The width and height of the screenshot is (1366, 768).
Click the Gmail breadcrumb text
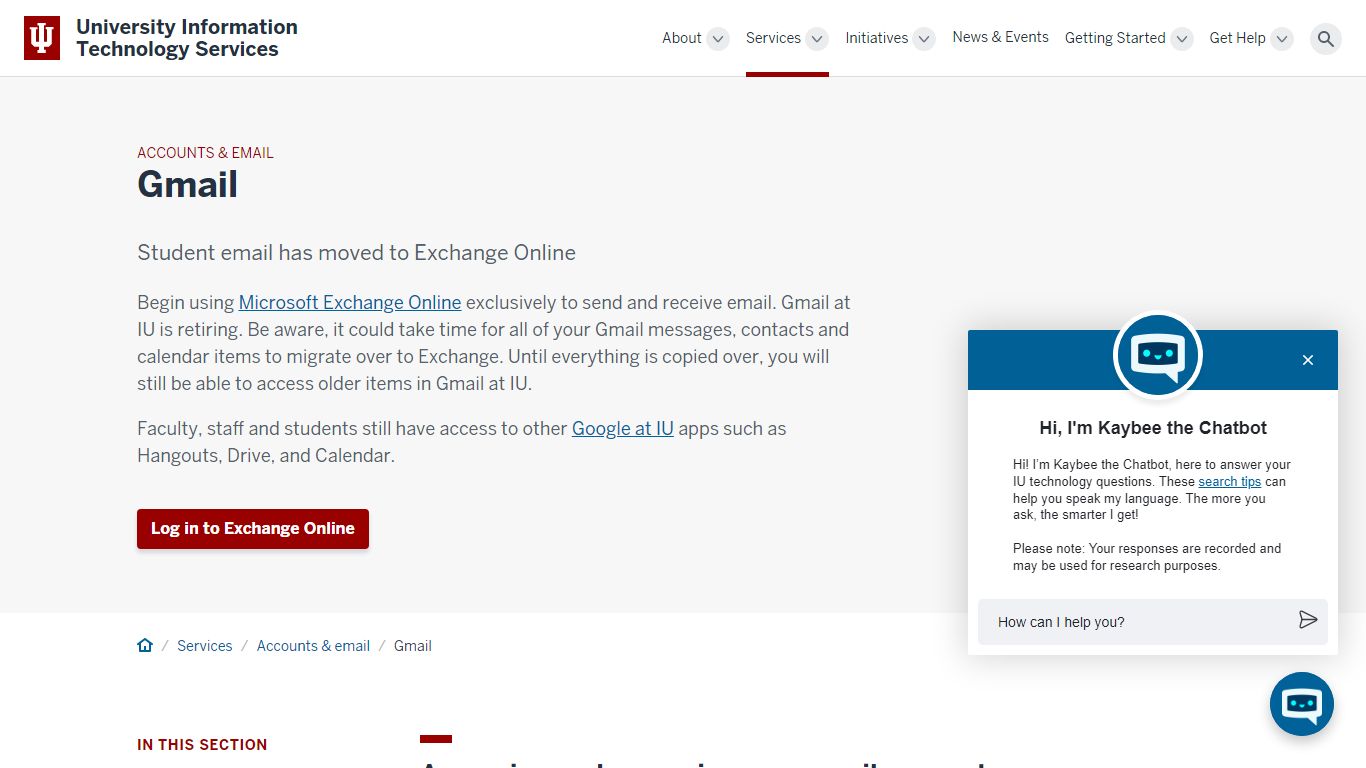(x=413, y=646)
